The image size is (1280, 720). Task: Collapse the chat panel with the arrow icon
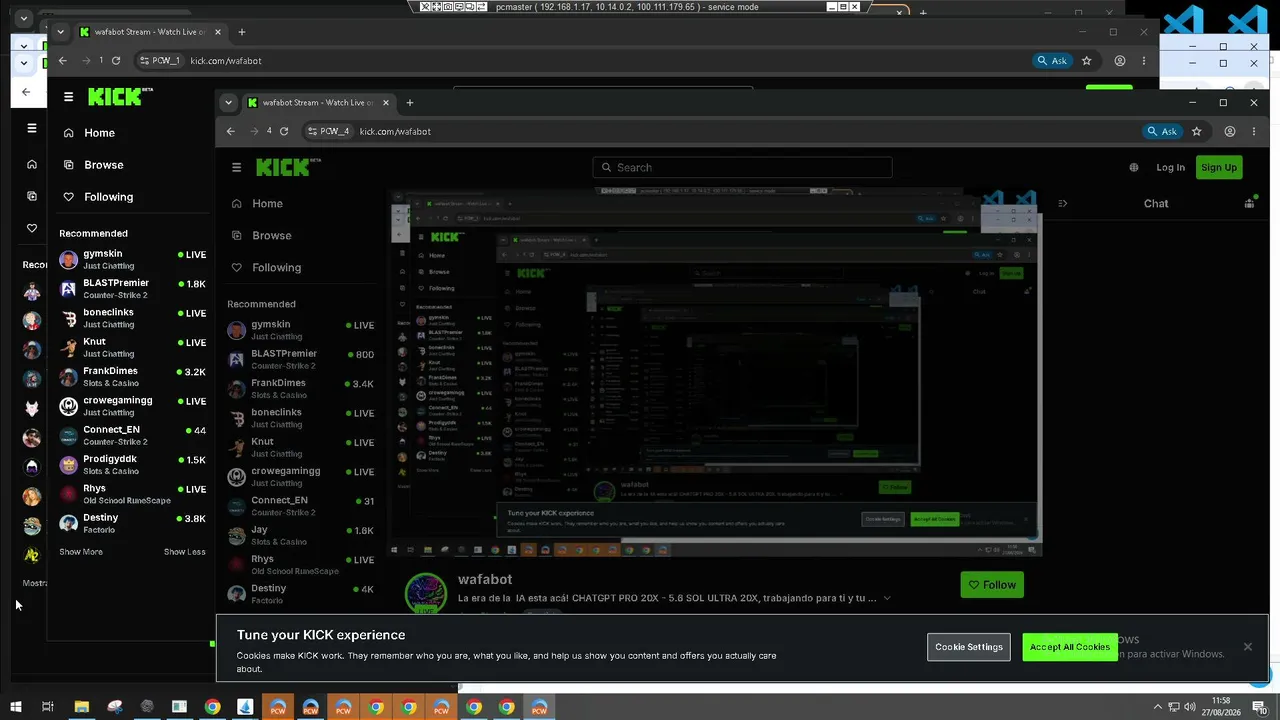pos(1062,203)
